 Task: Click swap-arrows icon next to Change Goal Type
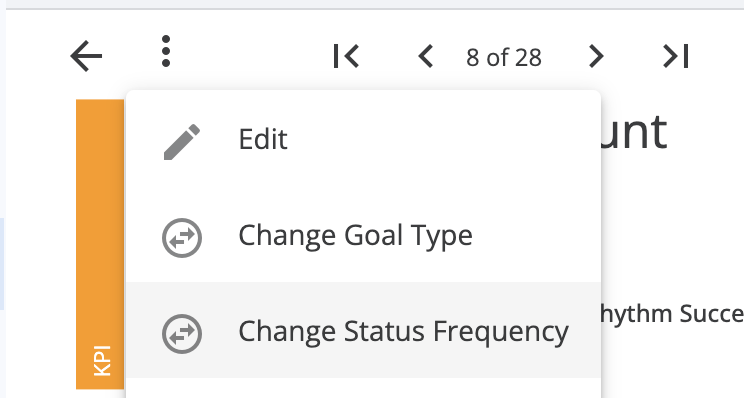click(182, 238)
